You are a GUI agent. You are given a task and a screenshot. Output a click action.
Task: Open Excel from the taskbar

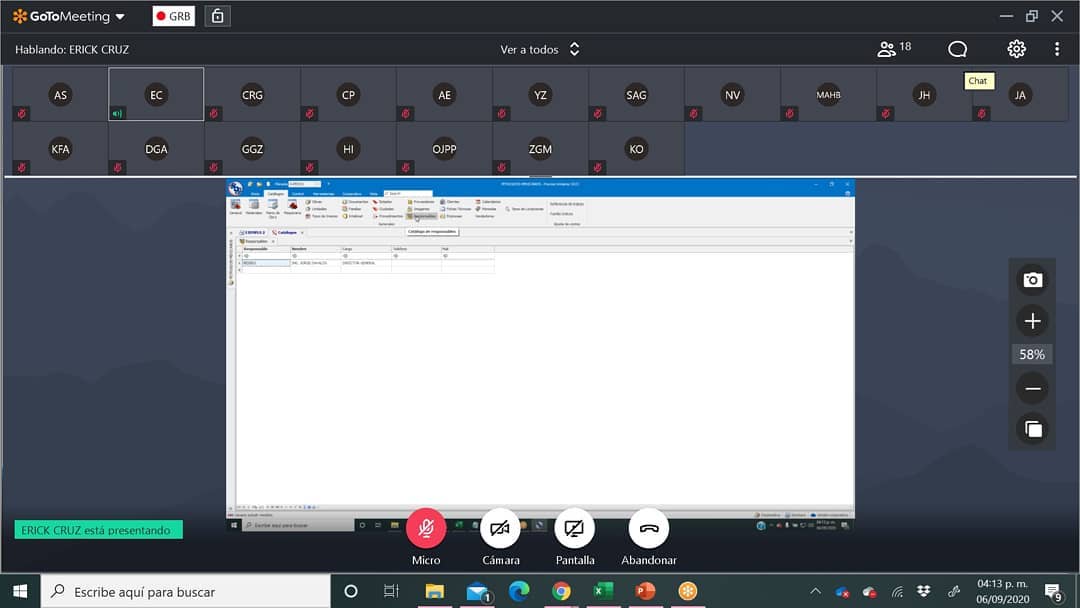[603, 591]
